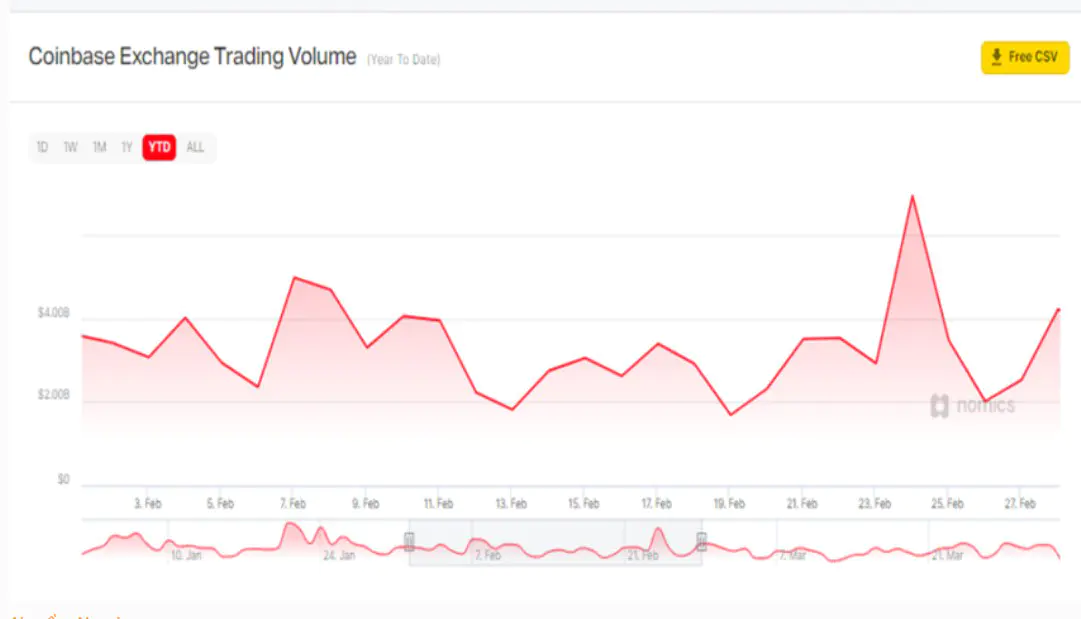Click the 10. Jan label in the navigator
Screen dimensions: 1081x619
point(186,556)
